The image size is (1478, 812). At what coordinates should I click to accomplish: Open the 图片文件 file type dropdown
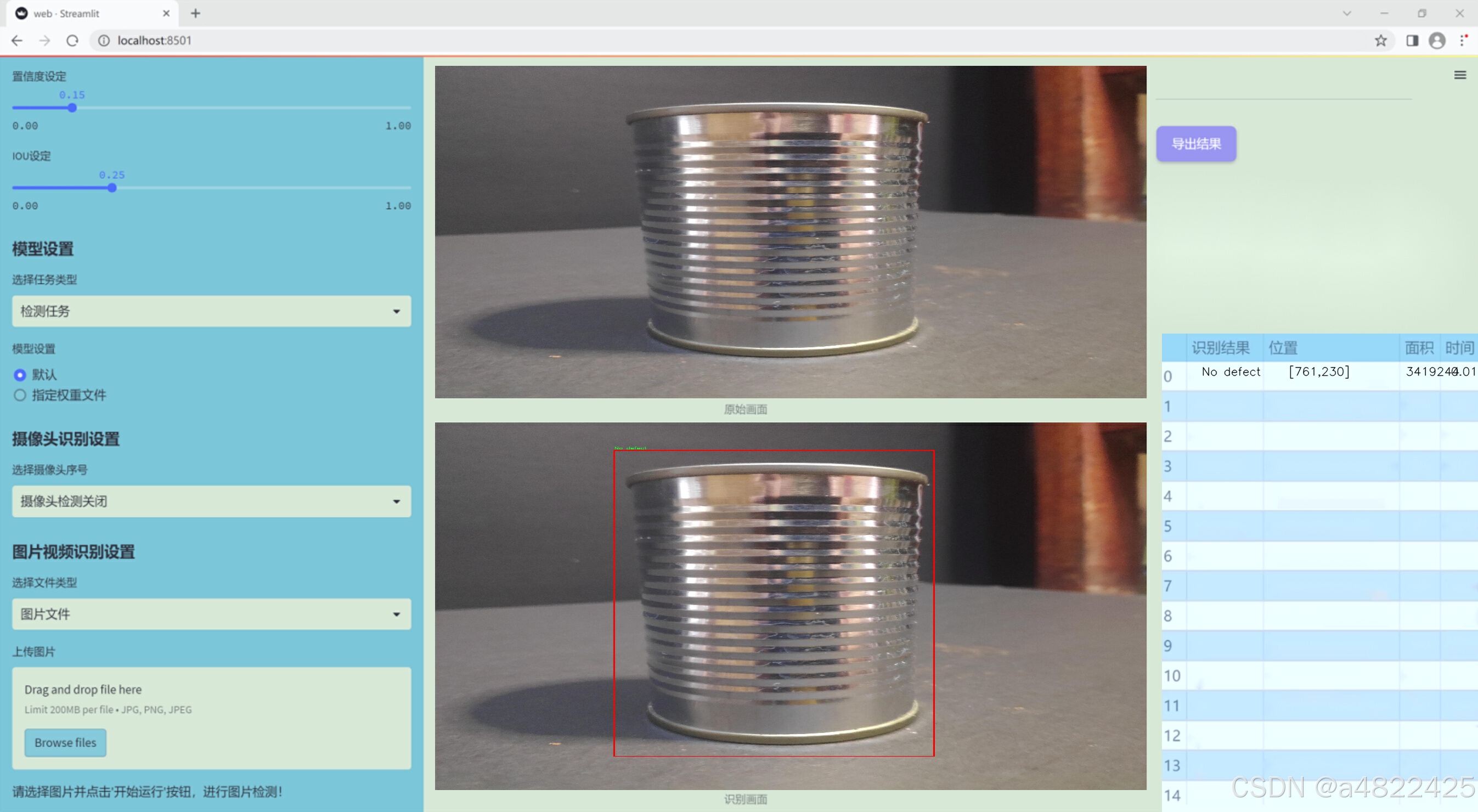click(x=211, y=613)
